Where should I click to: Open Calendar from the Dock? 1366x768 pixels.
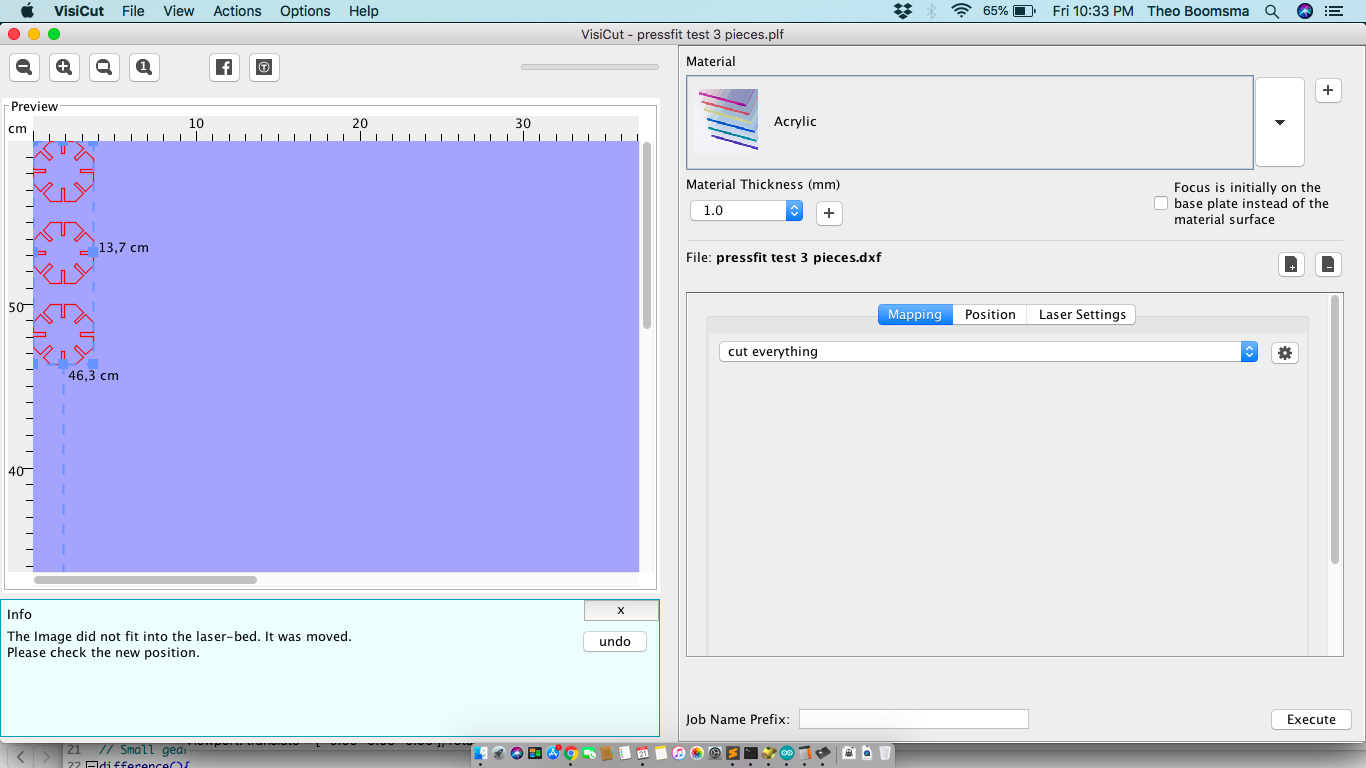pyautogui.click(x=643, y=753)
